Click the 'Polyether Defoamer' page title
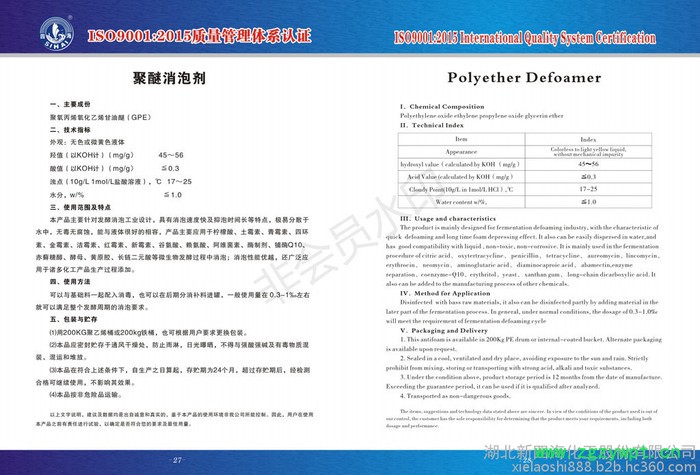Viewport: 700px width, 475px height. pyautogui.click(x=524, y=77)
